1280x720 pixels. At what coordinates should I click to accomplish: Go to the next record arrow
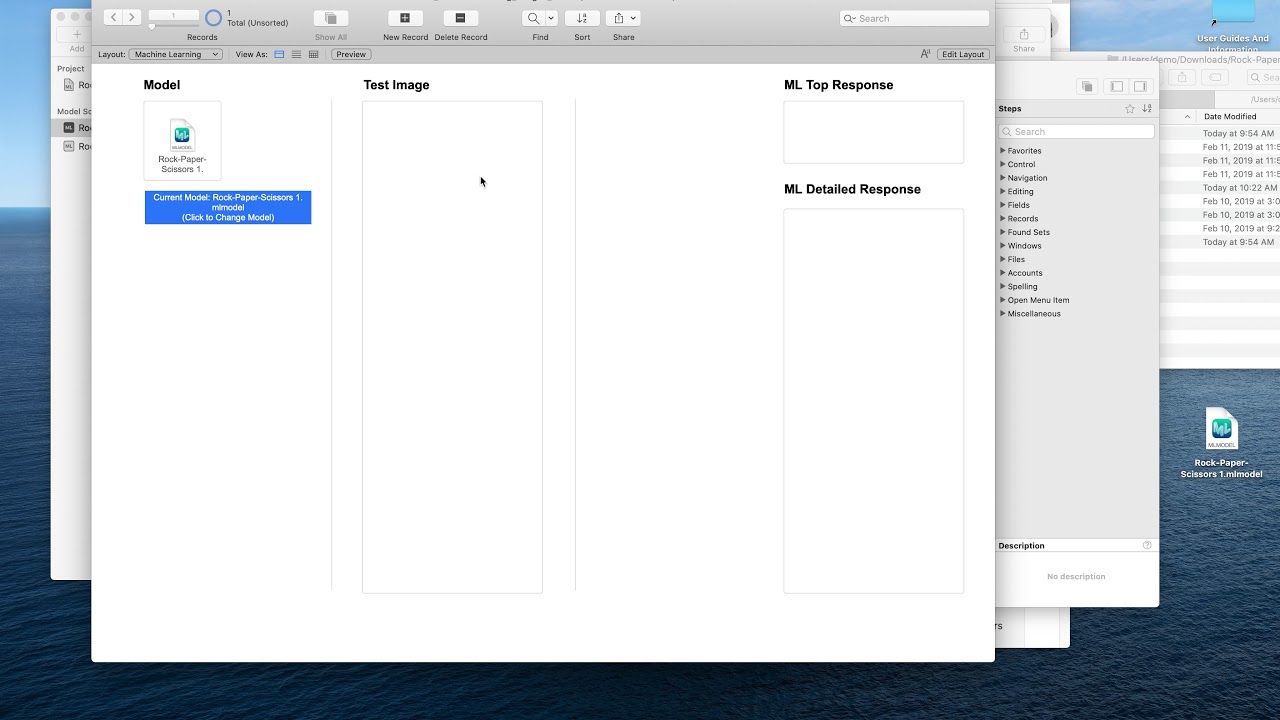click(x=131, y=17)
